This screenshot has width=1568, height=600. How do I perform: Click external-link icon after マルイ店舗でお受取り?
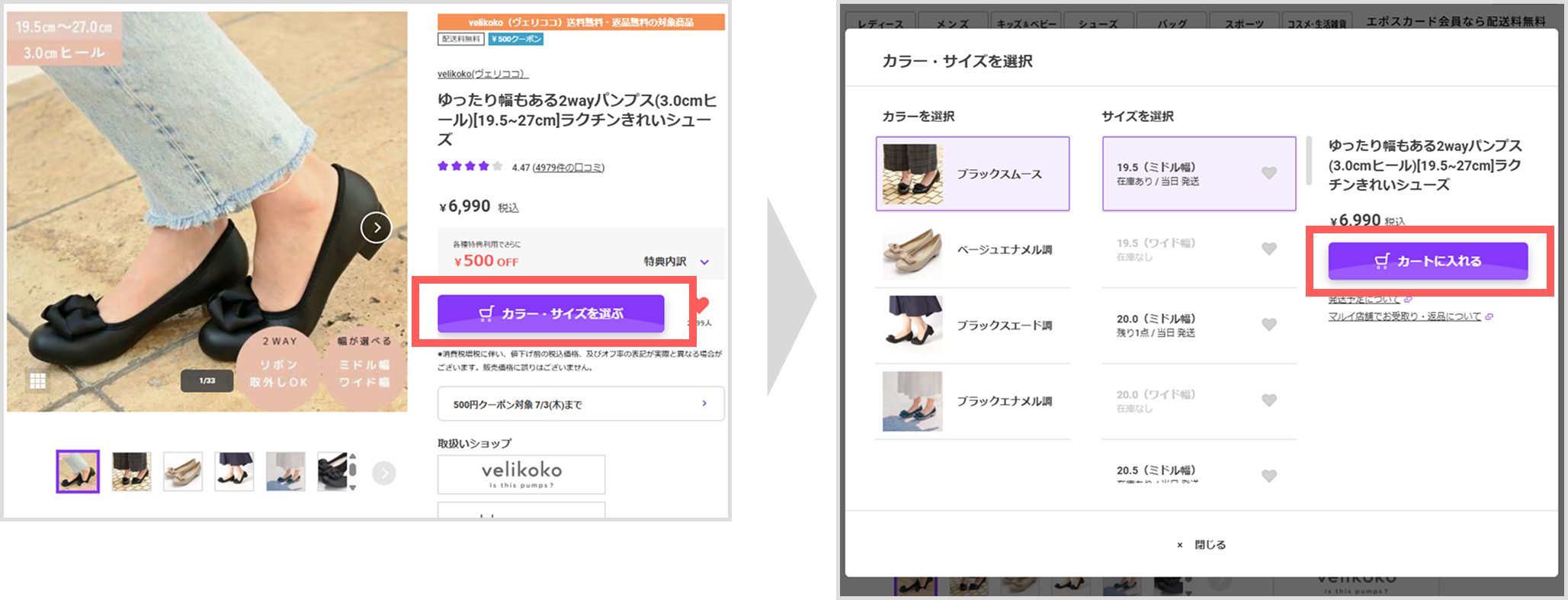click(1489, 316)
